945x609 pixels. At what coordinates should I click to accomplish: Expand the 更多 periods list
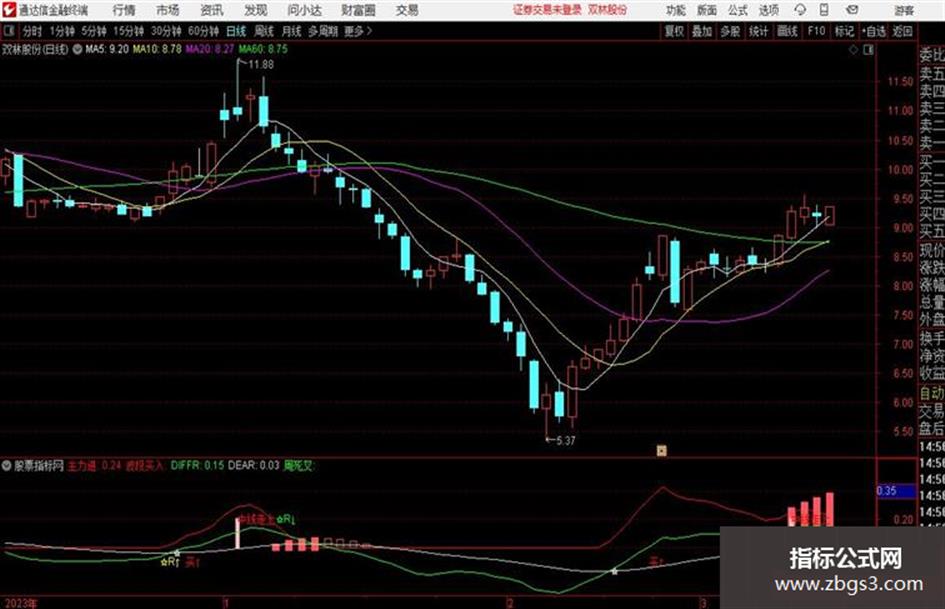358,31
